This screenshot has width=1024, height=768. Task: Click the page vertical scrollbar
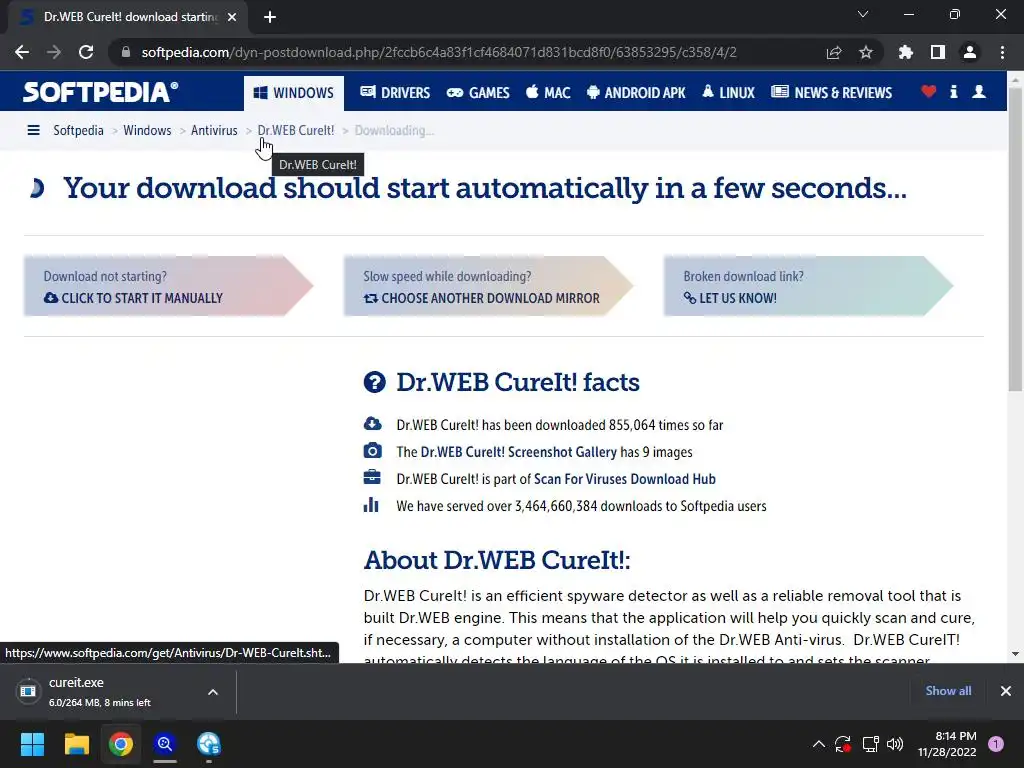point(1015,238)
